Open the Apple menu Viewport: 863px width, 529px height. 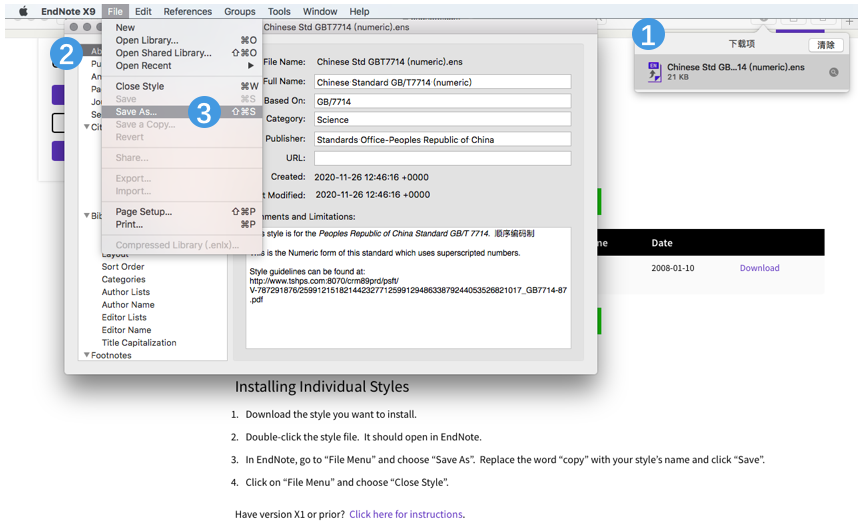[x=23, y=12]
